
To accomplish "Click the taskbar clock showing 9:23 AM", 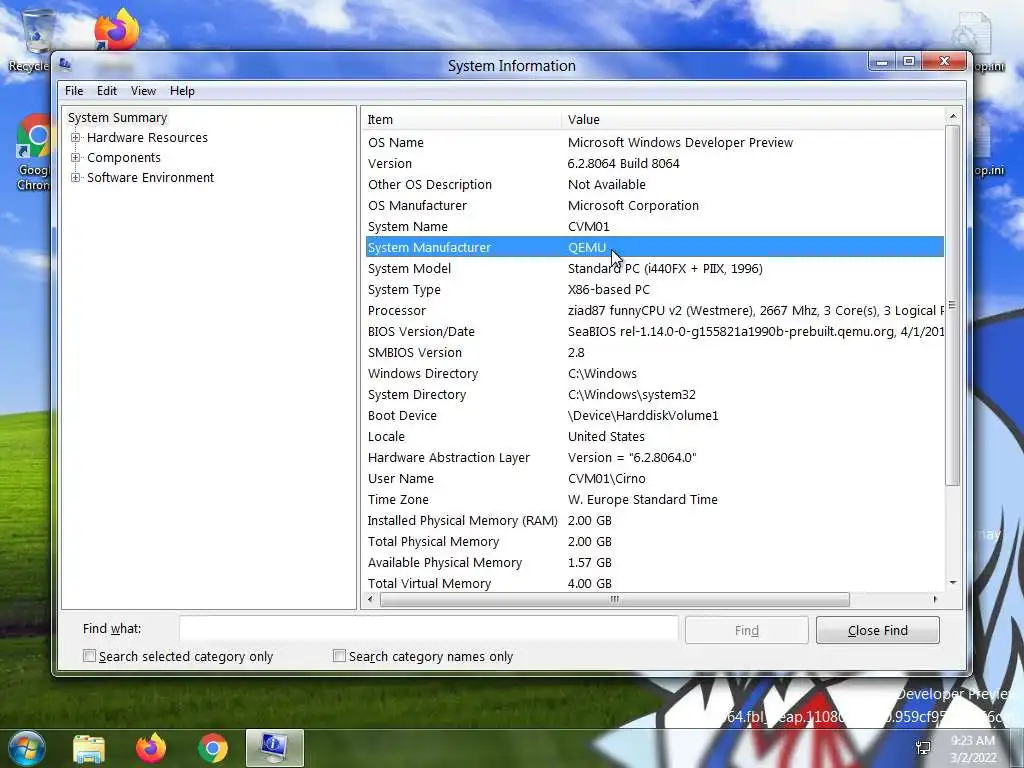I will (973, 749).
